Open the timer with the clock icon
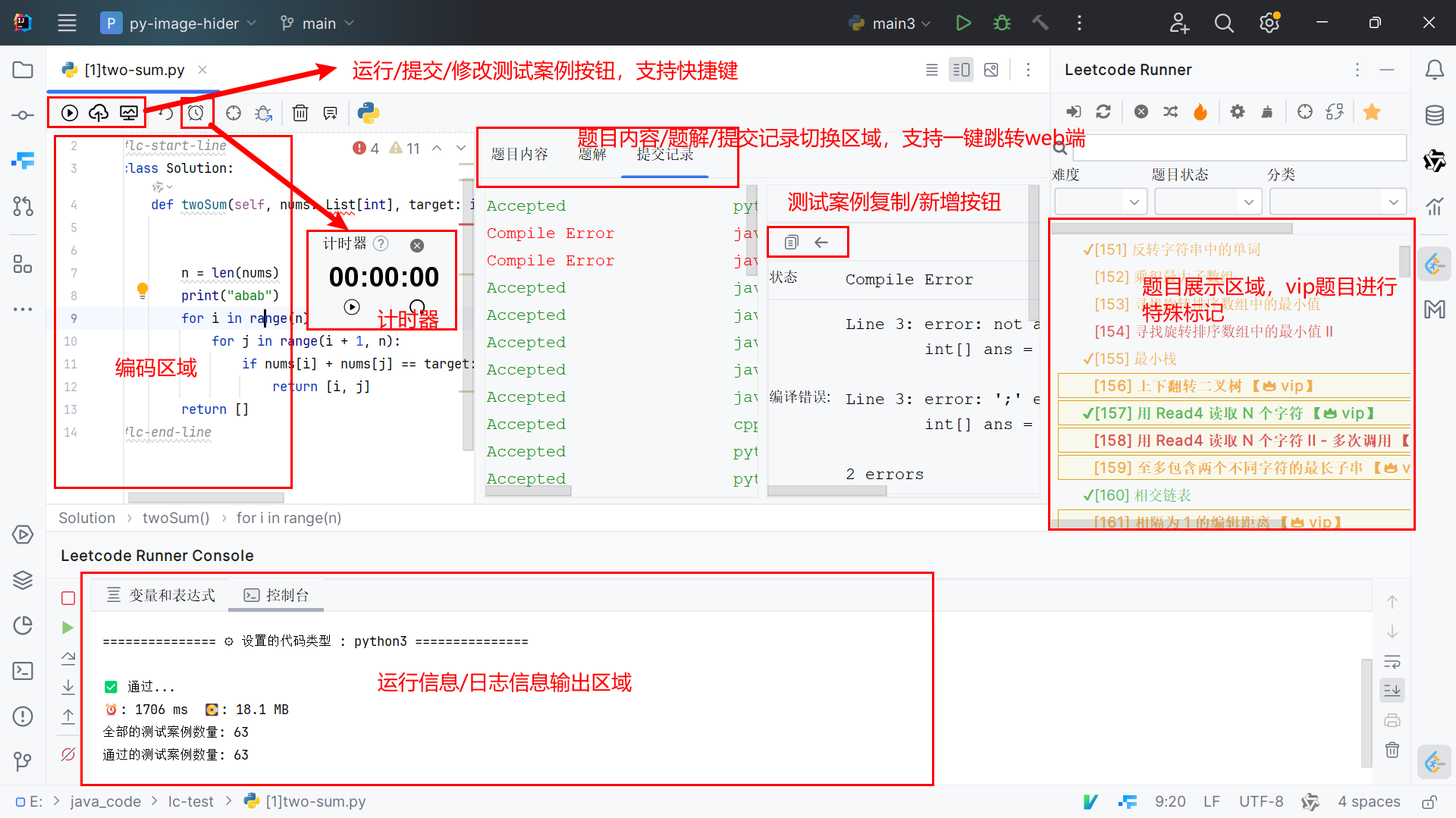This screenshot has width=1456, height=818. [x=196, y=113]
